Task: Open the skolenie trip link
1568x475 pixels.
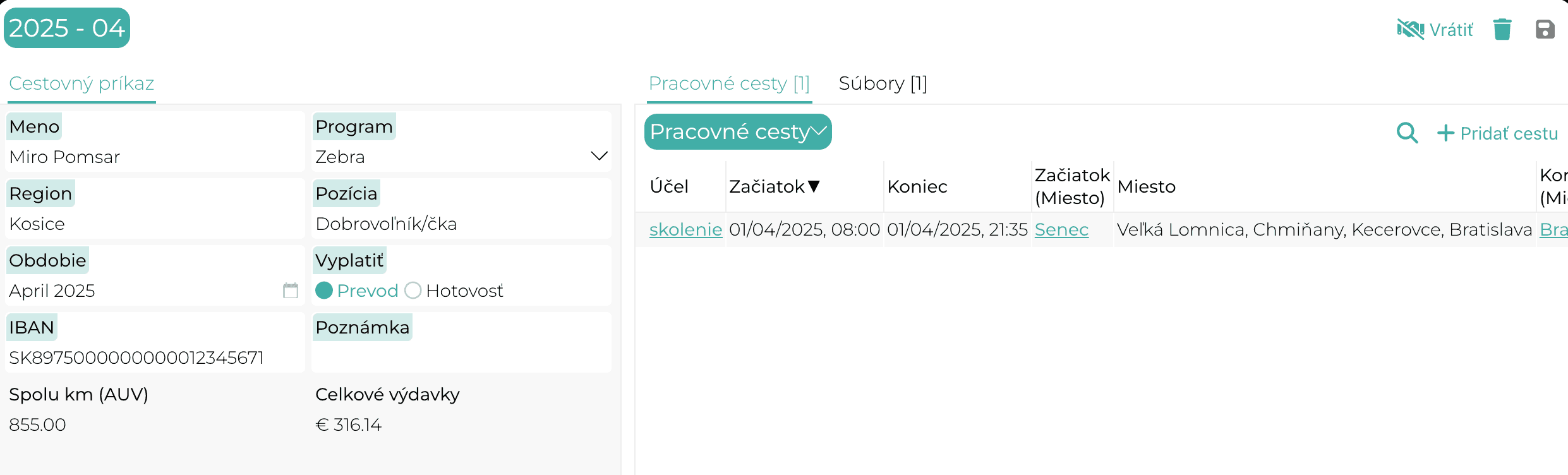Action: [685, 229]
